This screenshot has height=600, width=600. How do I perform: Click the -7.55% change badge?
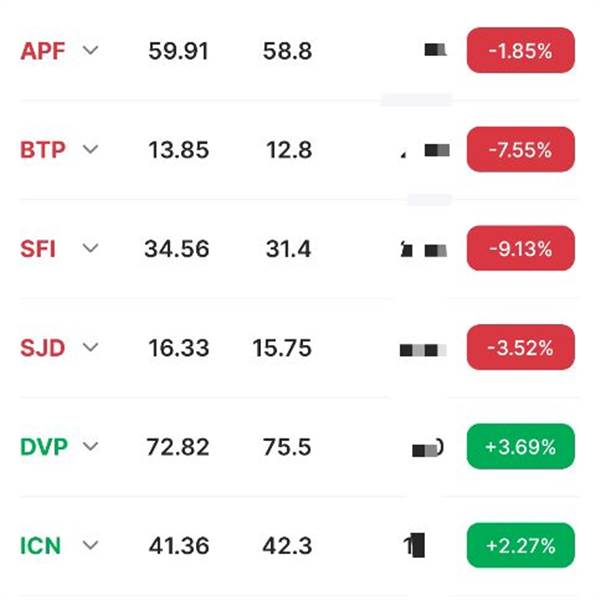point(520,149)
